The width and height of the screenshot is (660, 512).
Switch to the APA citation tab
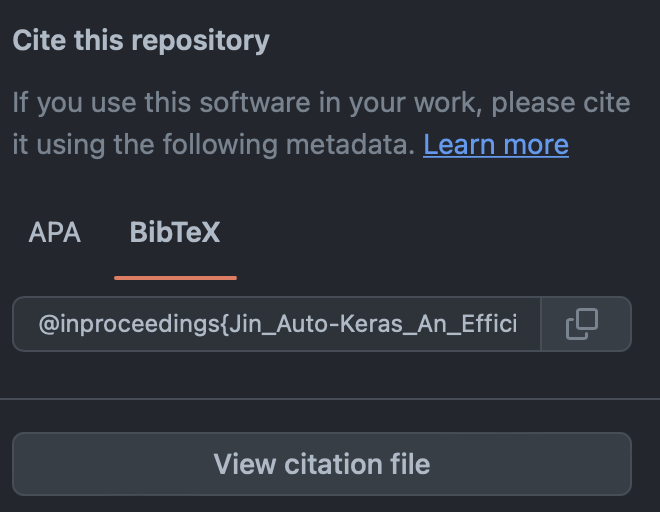click(54, 233)
